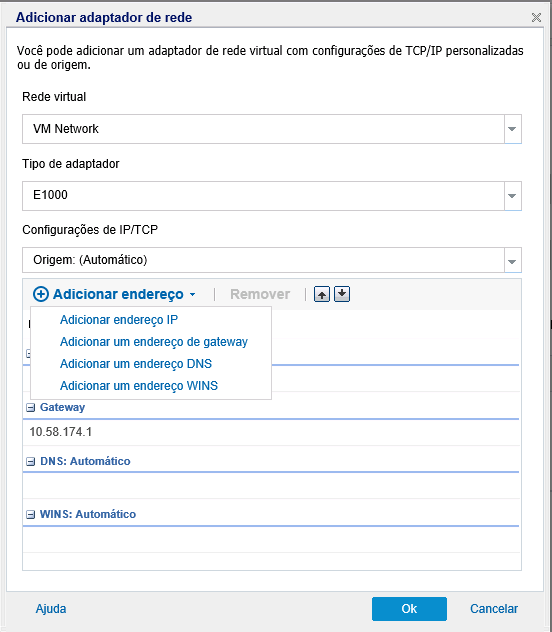552x632 pixels.
Task: Choose Adicionar um endereço WINS
Action: [139, 386]
